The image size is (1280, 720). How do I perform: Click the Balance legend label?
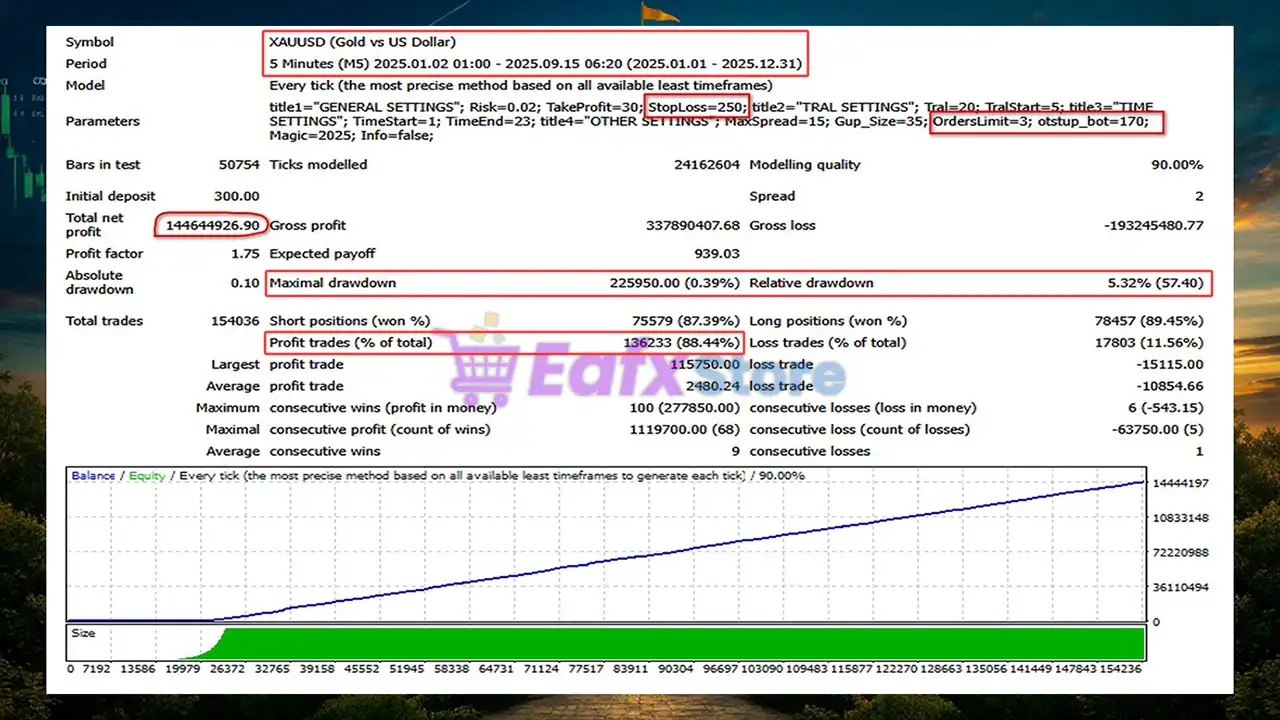click(93, 476)
